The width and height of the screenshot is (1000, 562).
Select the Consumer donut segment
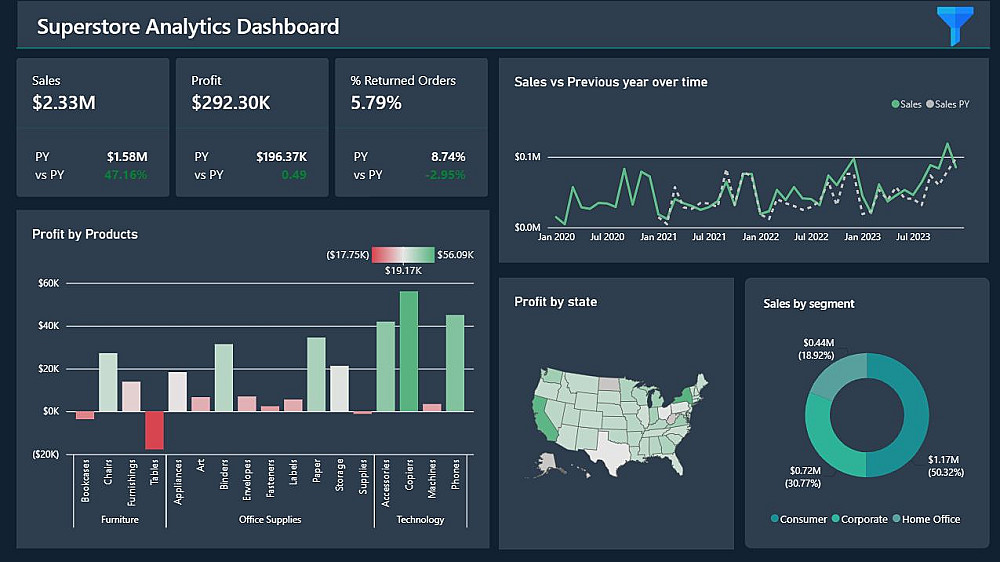pyautogui.click(x=898, y=415)
